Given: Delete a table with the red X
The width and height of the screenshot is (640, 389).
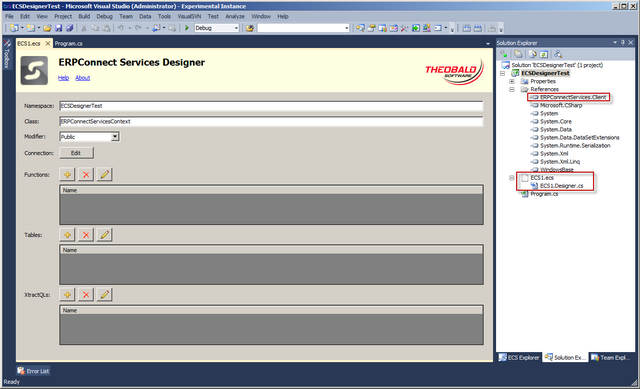Looking at the screenshot, I should 86,235.
